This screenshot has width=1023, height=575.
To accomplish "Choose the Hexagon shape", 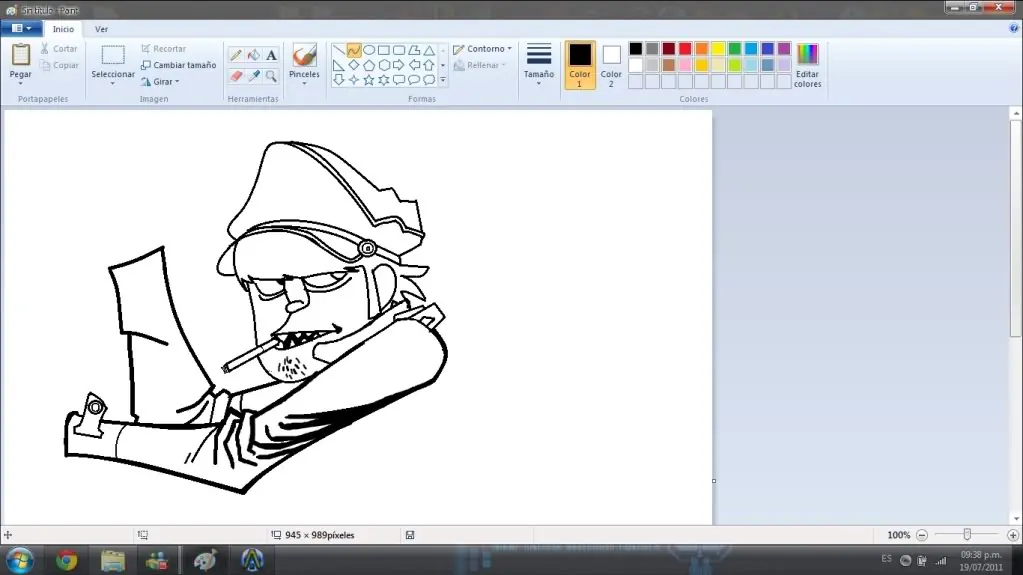I will pyautogui.click(x=384, y=65).
